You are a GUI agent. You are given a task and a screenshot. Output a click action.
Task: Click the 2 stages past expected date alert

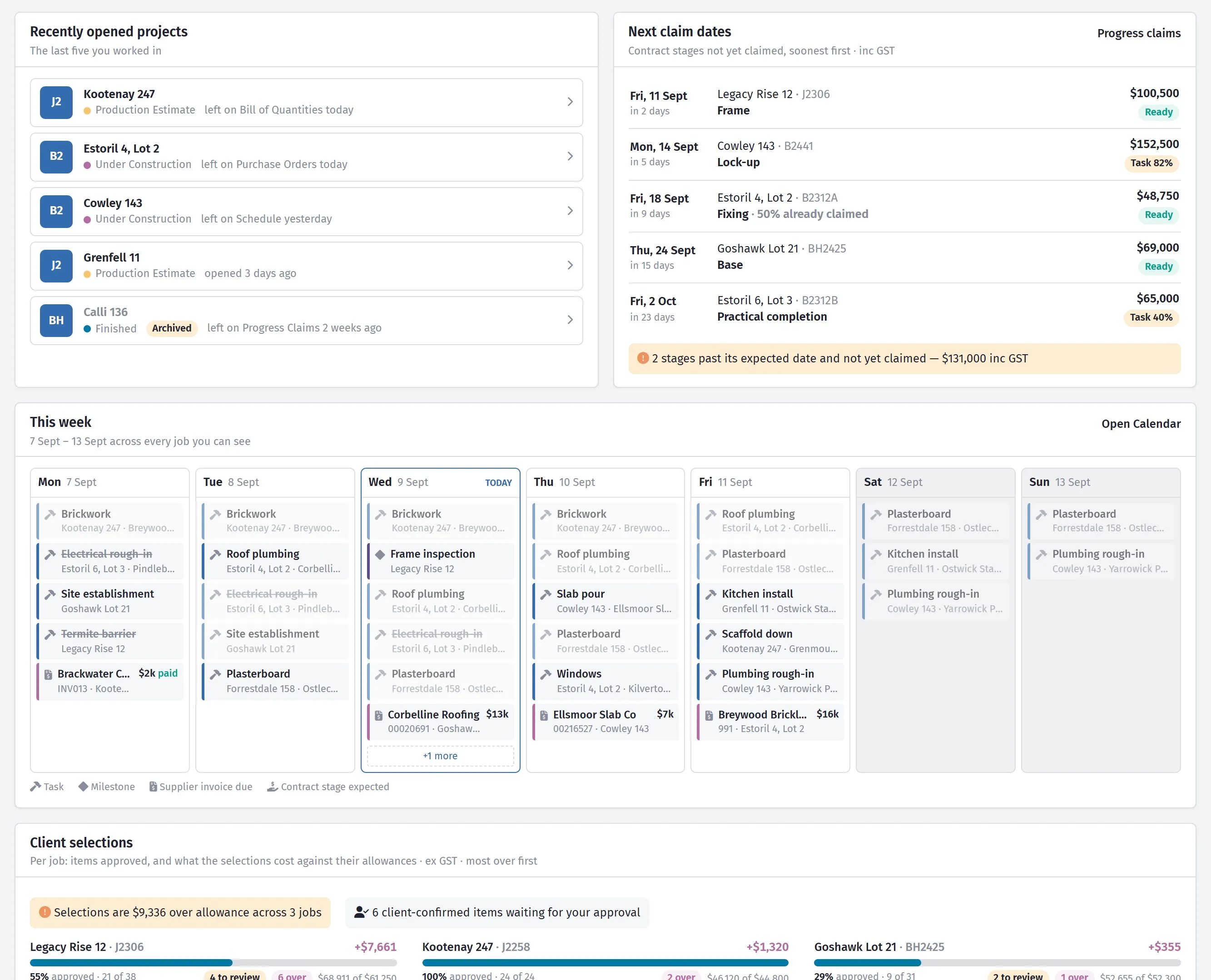904,358
